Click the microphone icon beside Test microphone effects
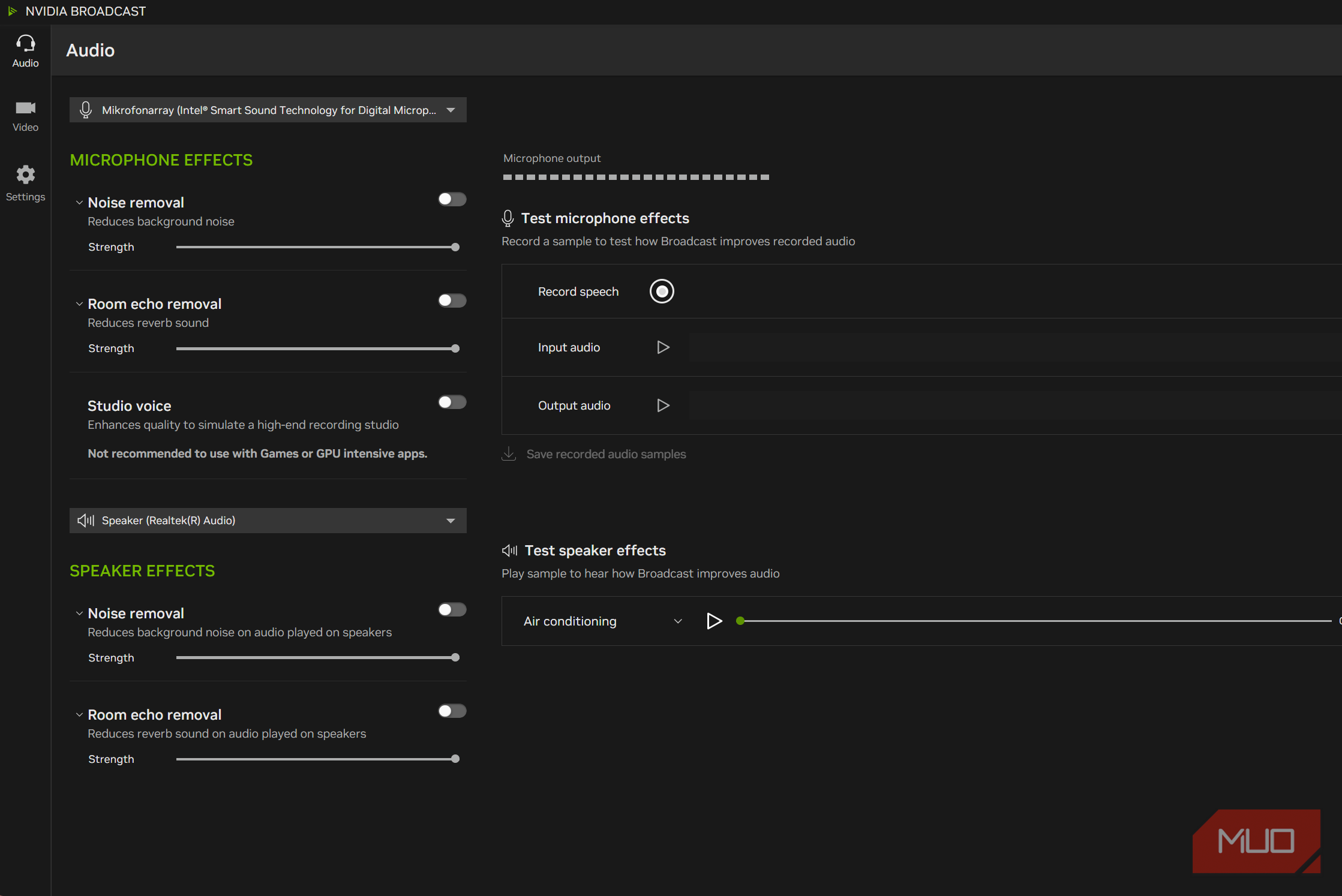Image resolution: width=1342 pixels, height=896 pixels. [x=508, y=218]
